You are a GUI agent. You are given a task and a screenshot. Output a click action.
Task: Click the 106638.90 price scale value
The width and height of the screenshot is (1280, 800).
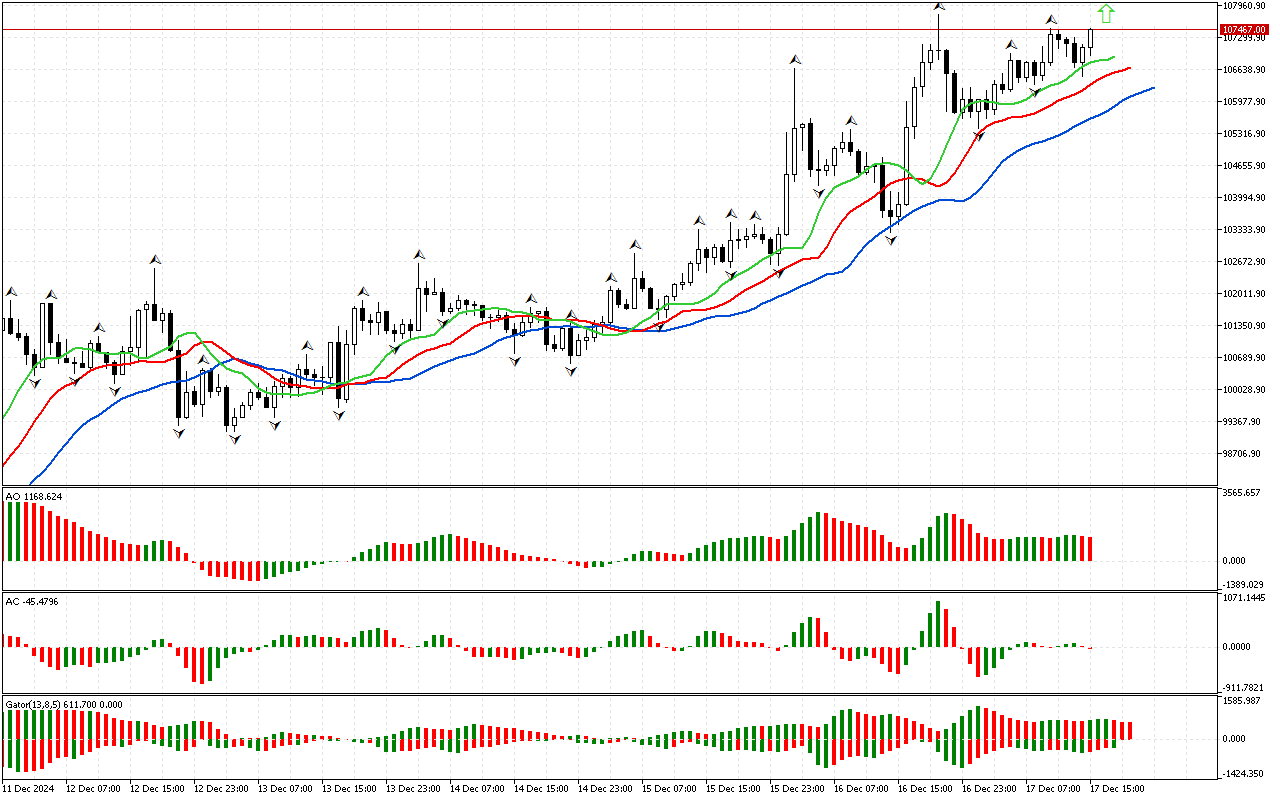[x=1245, y=70]
